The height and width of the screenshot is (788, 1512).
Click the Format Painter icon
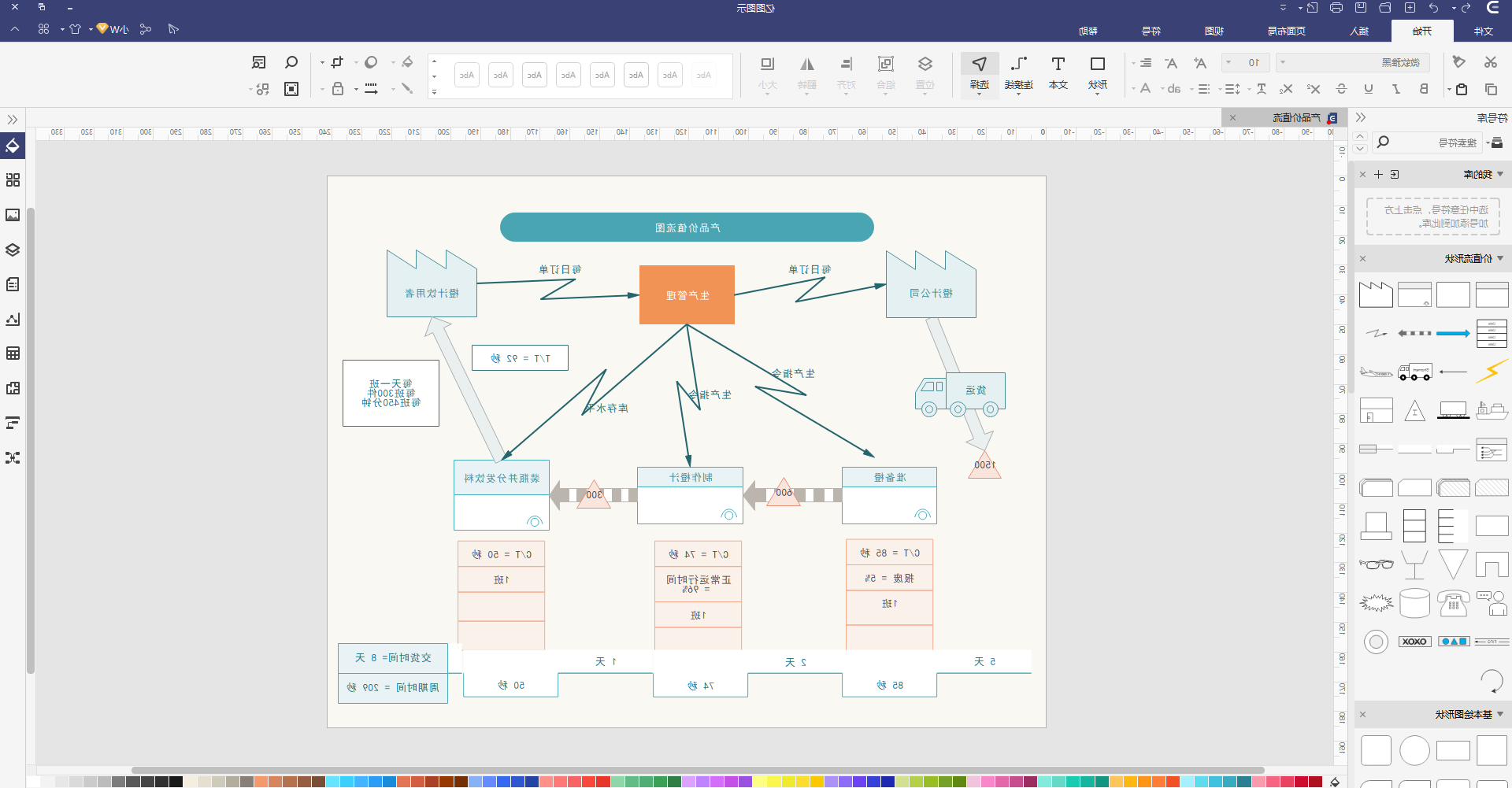click(1459, 62)
